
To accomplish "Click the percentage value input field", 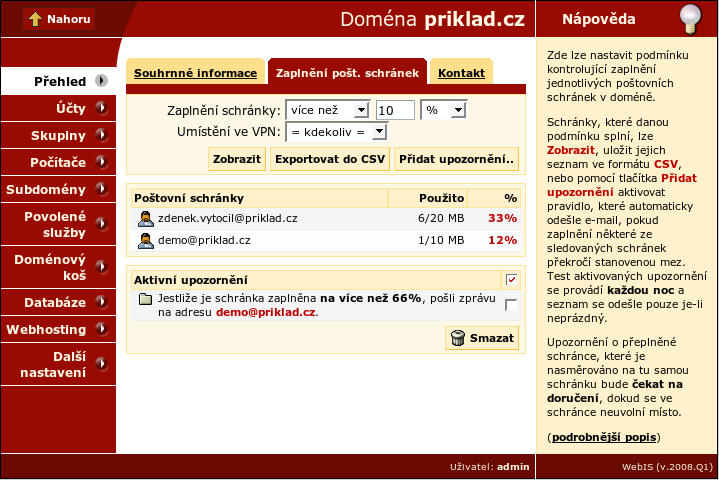I will [395, 110].
